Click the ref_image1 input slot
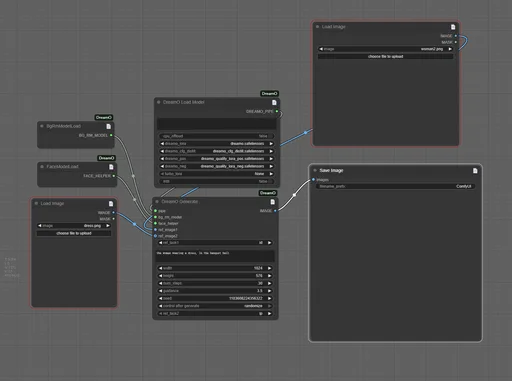Screen dimensions: 512x381 tap(155, 230)
